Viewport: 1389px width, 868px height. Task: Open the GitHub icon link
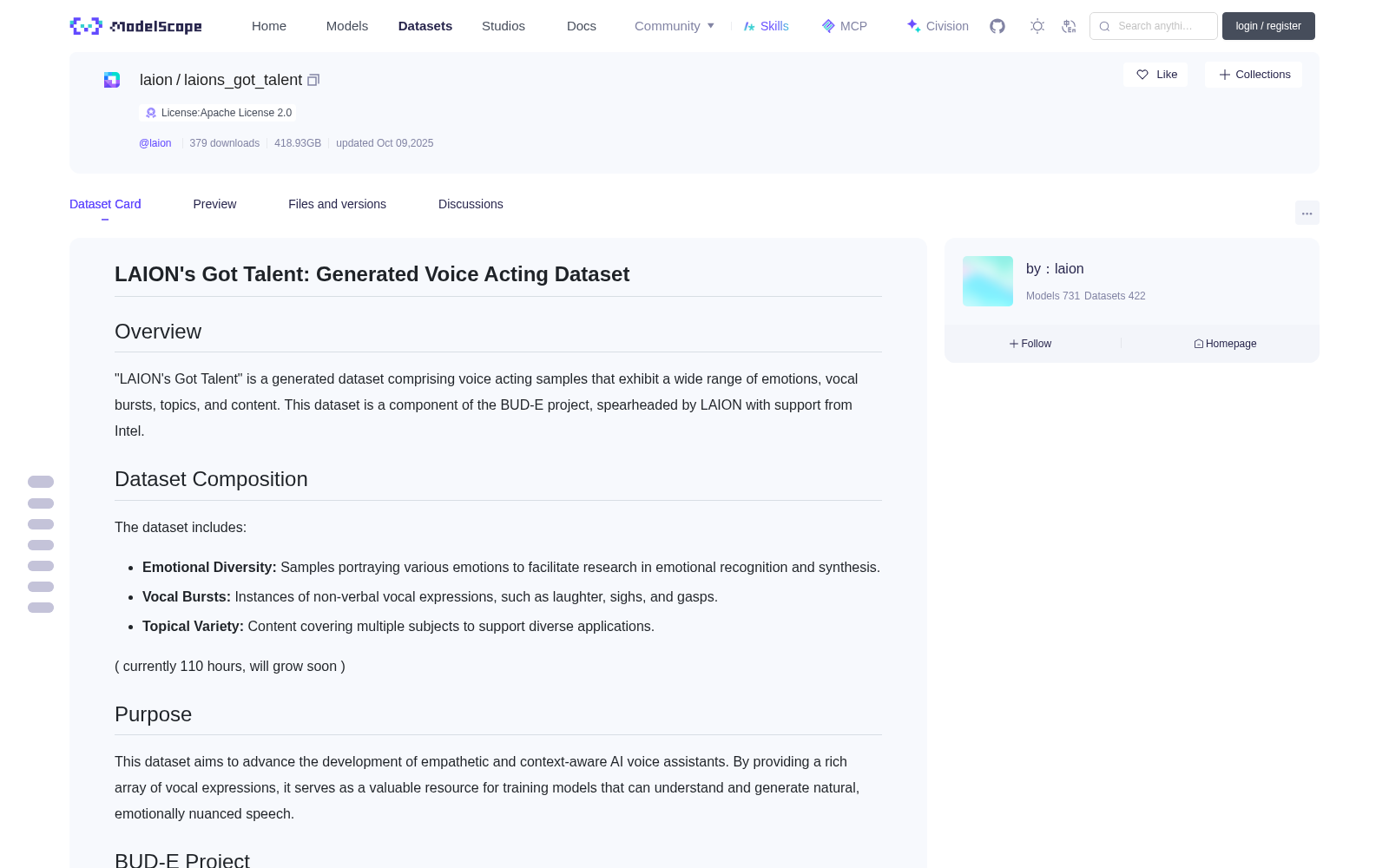997,26
